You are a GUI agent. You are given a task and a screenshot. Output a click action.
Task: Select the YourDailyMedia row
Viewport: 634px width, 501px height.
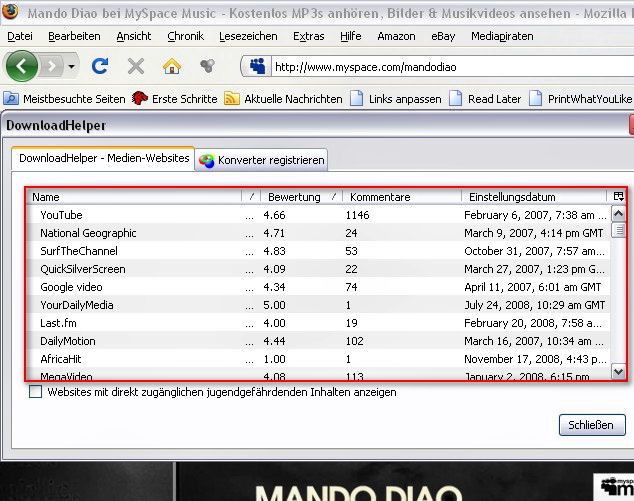click(x=318, y=305)
